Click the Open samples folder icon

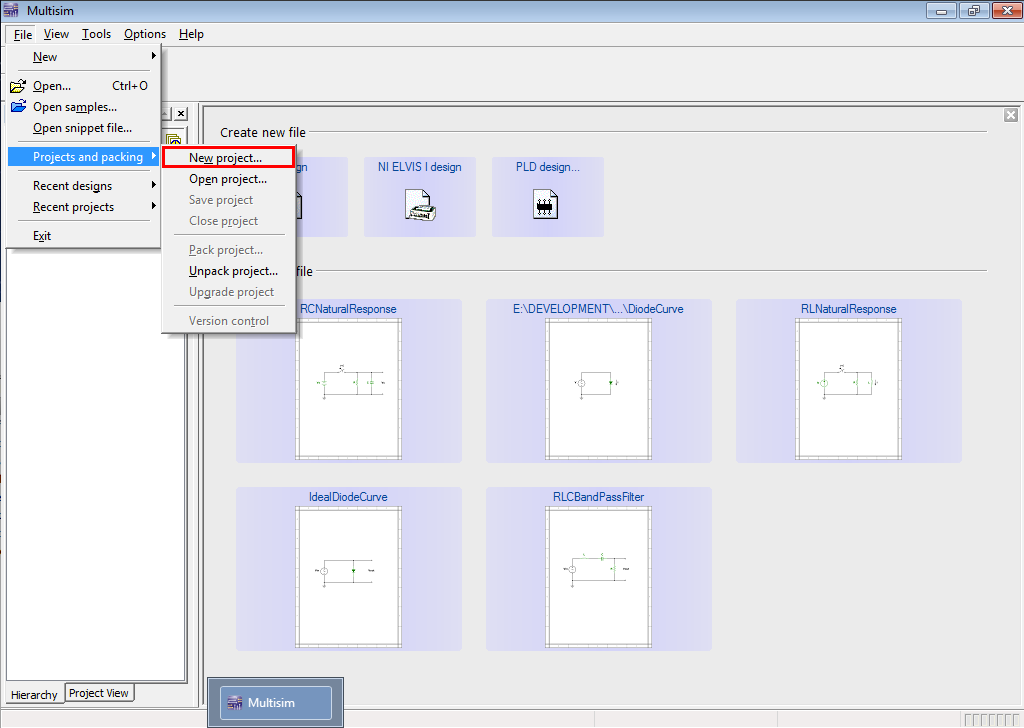click(18, 106)
